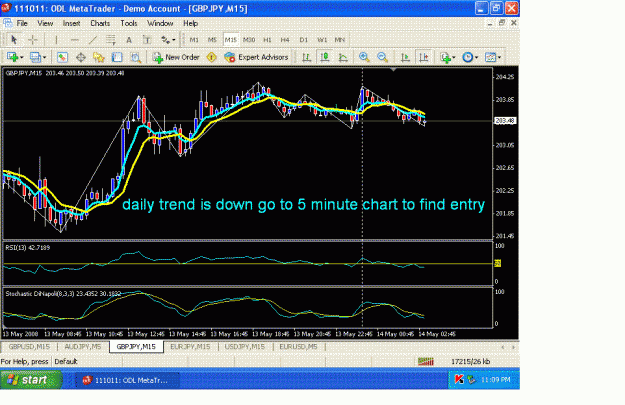Open the Window menu
This screenshot has height=405, width=625.
(x=160, y=23)
